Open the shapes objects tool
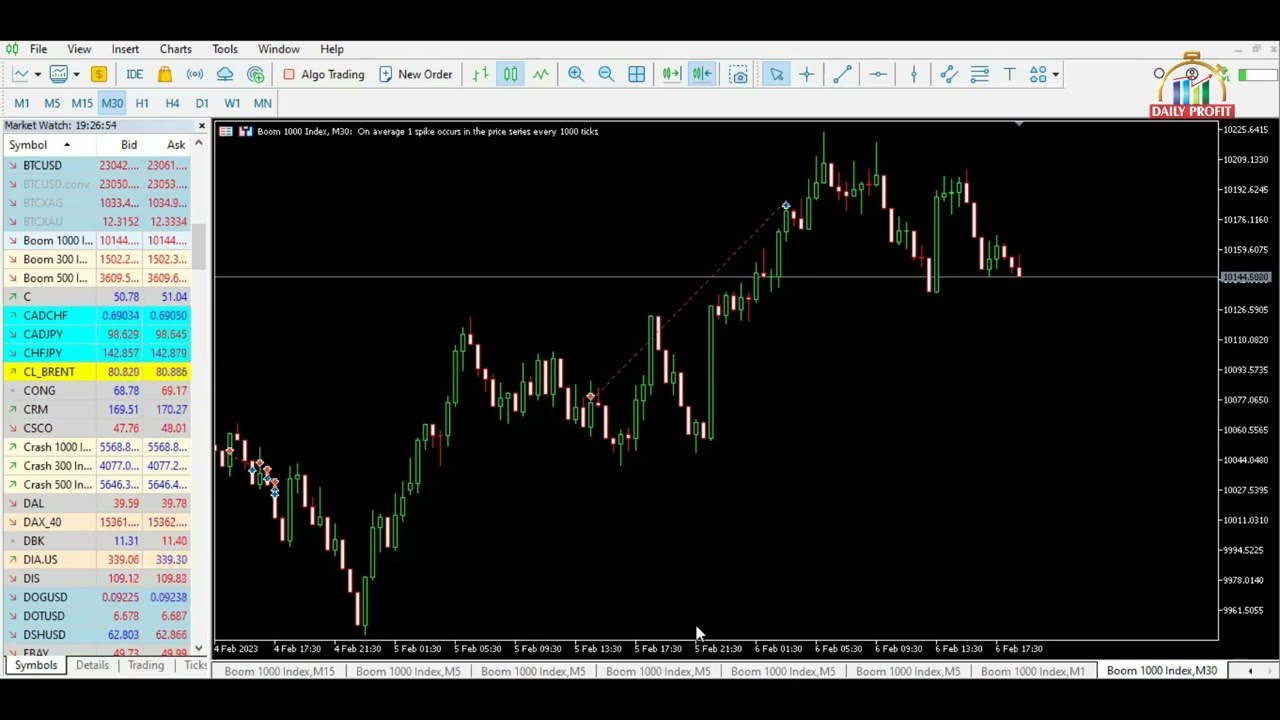The width and height of the screenshot is (1280, 720). coord(1038,74)
